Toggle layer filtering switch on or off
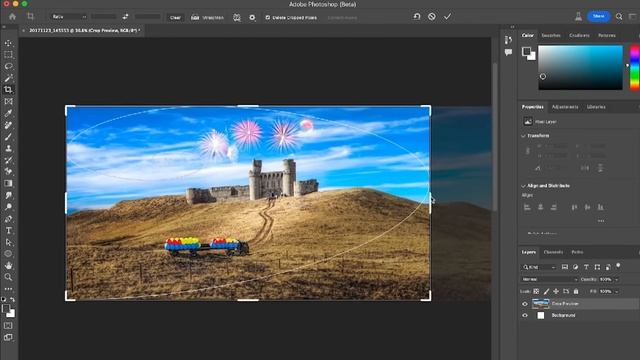Screen dimensions: 640x360 [x=618, y=266]
